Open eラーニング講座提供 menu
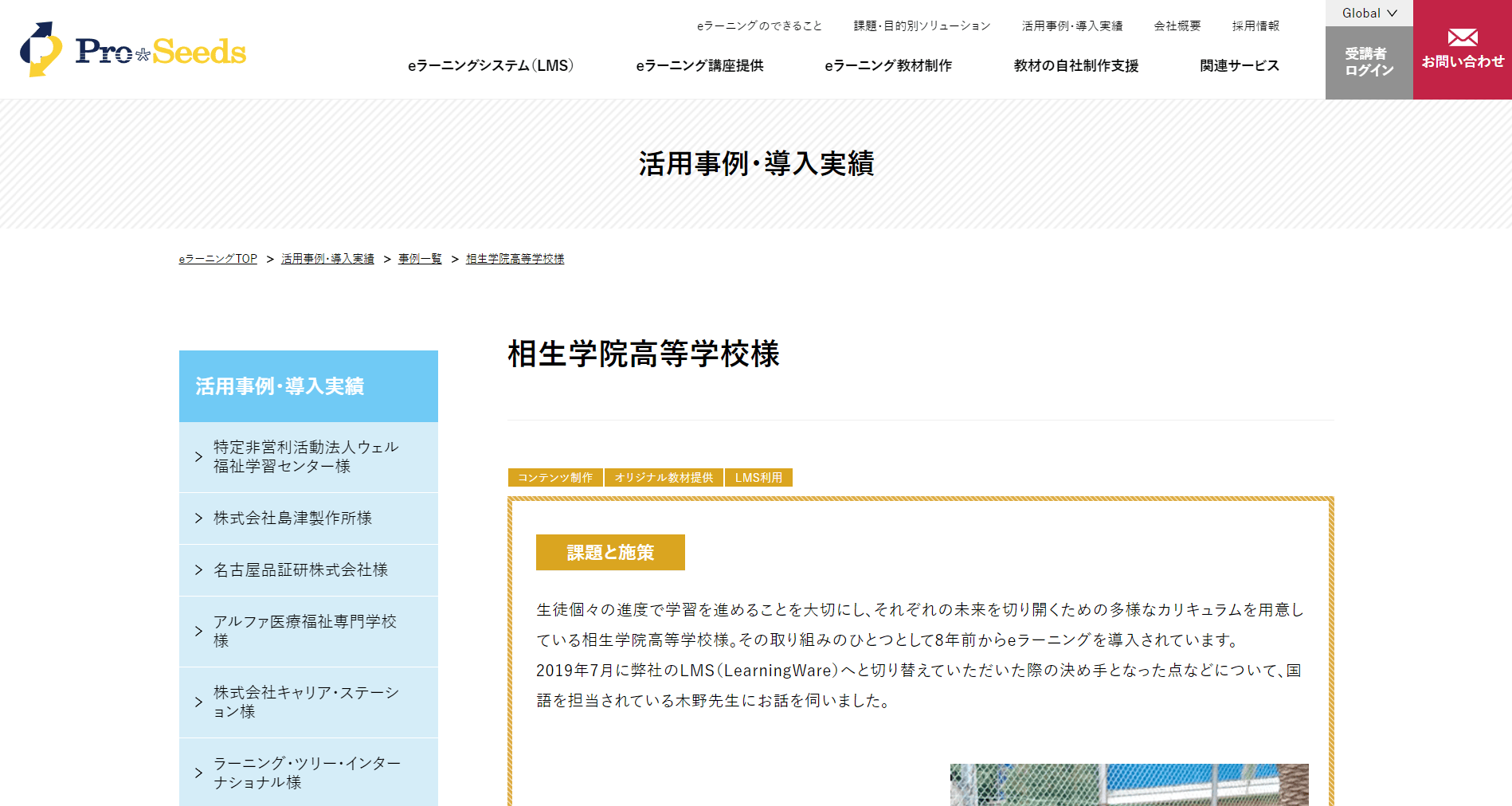Viewport: 1512px width, 806px height. pos(699,65)
